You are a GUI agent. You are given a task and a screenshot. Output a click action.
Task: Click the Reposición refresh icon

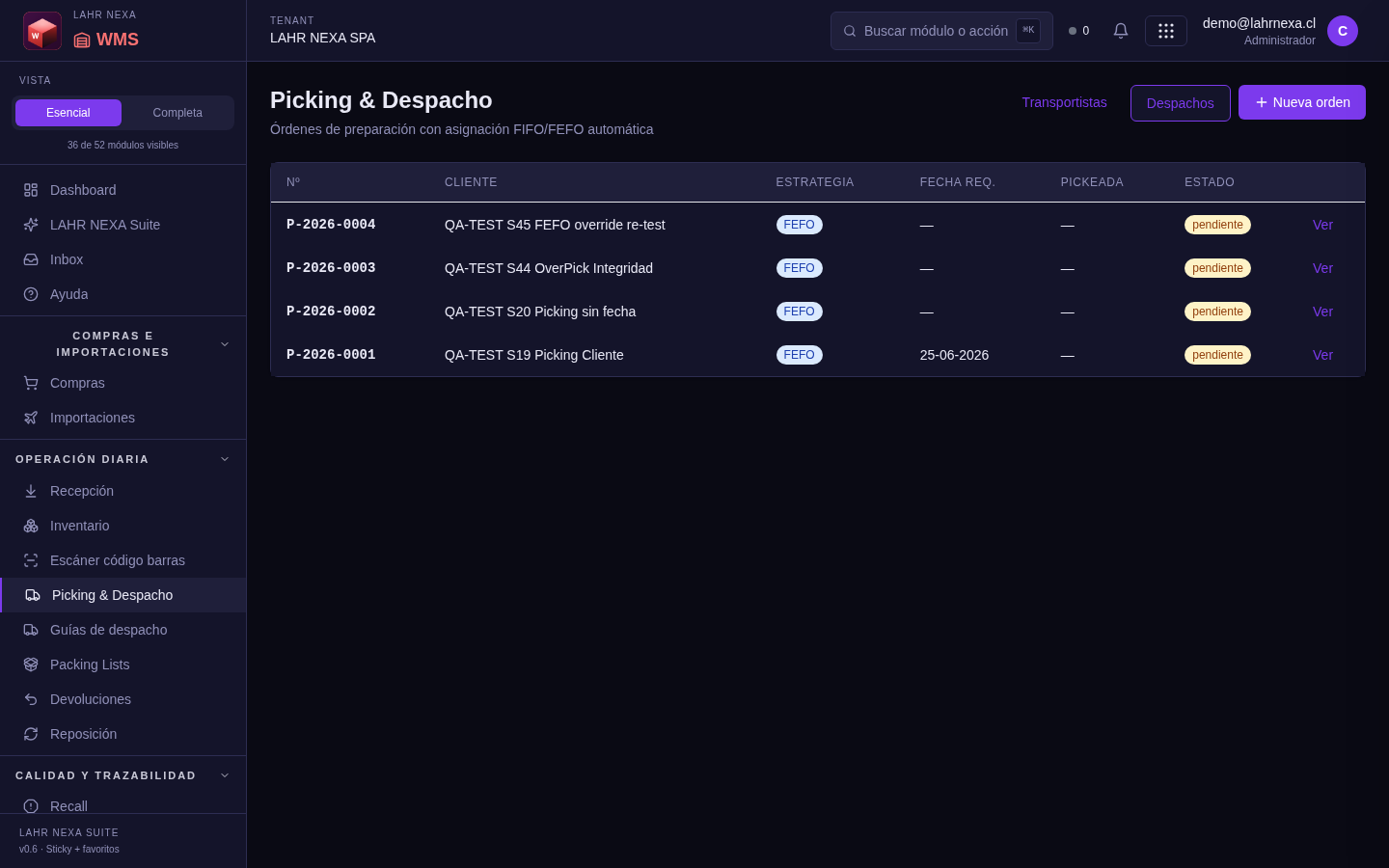pos(31,734)
